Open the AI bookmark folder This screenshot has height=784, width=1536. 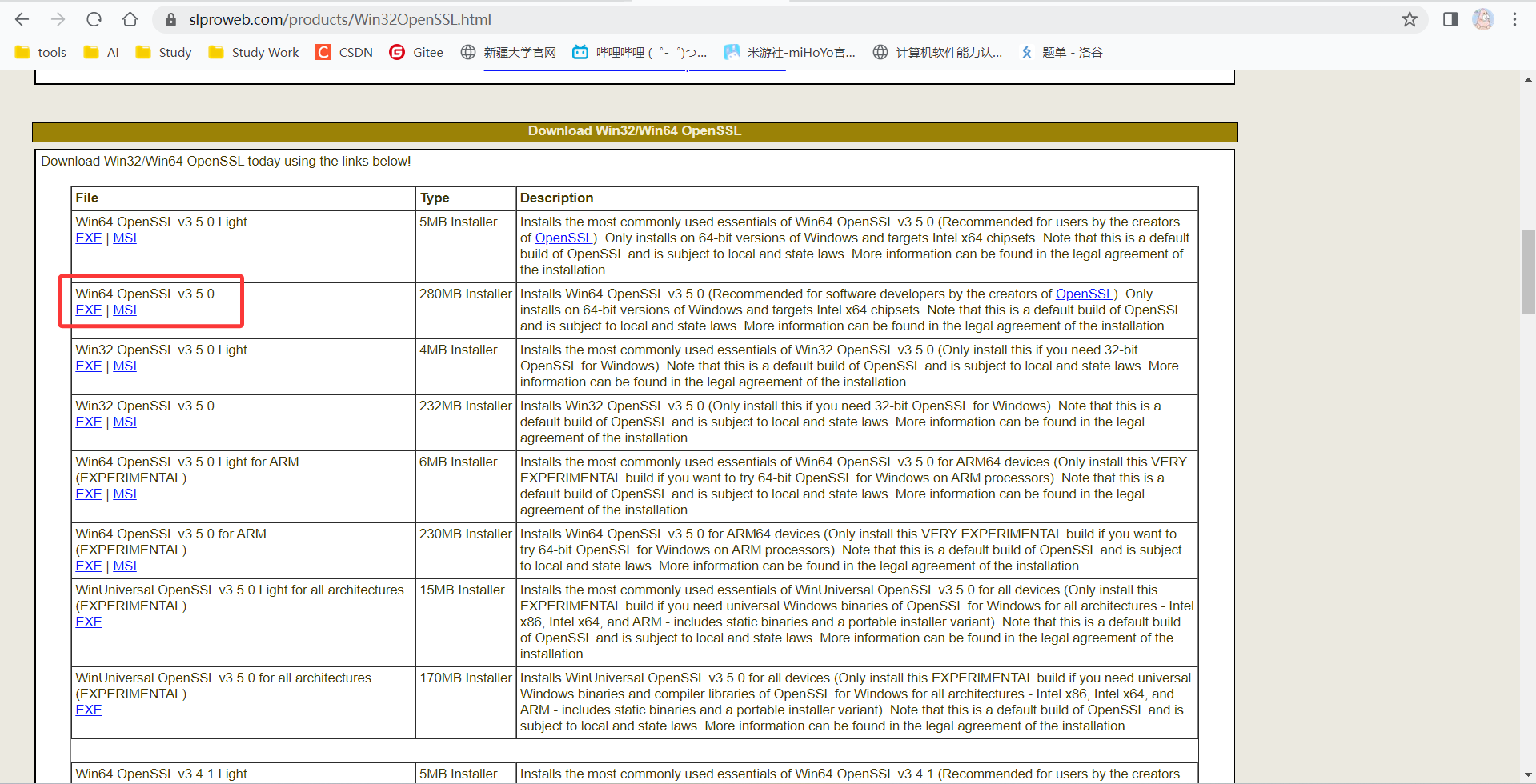point(101,52)
